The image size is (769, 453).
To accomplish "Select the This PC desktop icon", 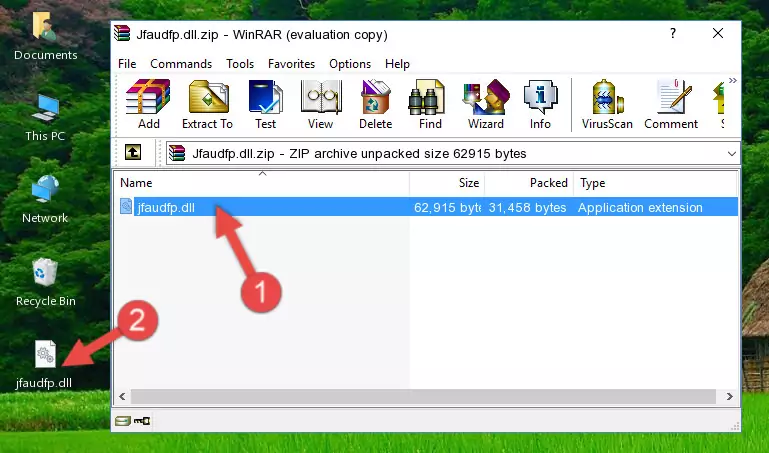I will (45, 118).
